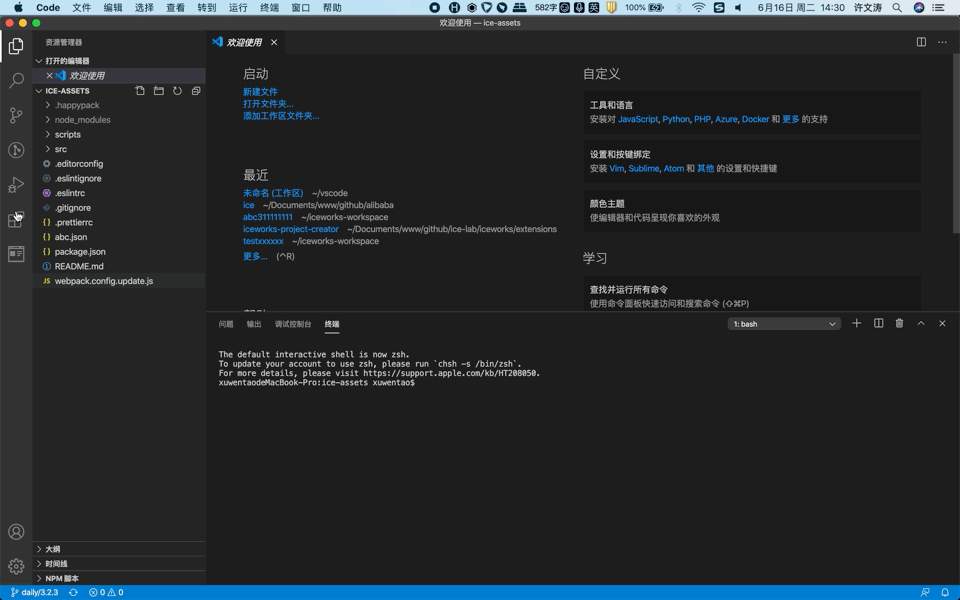Open the Search view in activity bar

tap(16, 80)
